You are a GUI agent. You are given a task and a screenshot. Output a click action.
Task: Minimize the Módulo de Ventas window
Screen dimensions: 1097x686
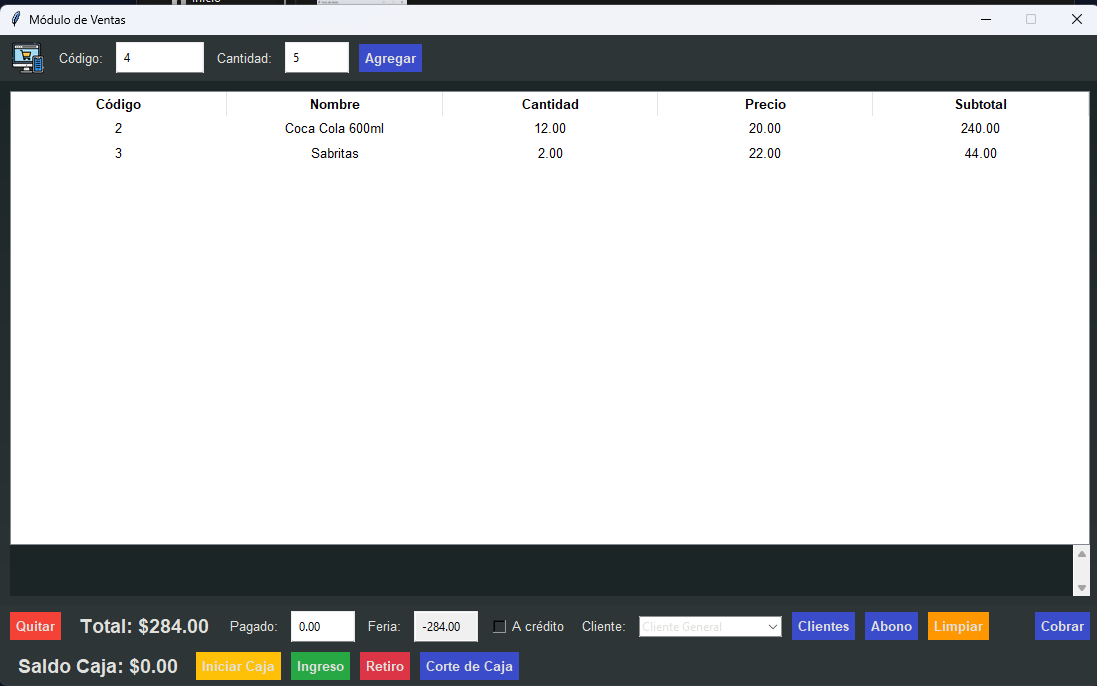[986, 19]
